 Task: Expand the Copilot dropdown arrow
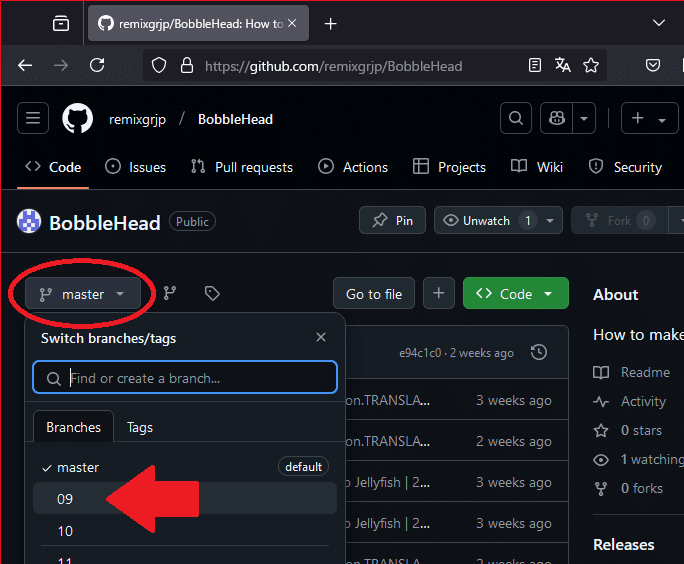point(584,118)
